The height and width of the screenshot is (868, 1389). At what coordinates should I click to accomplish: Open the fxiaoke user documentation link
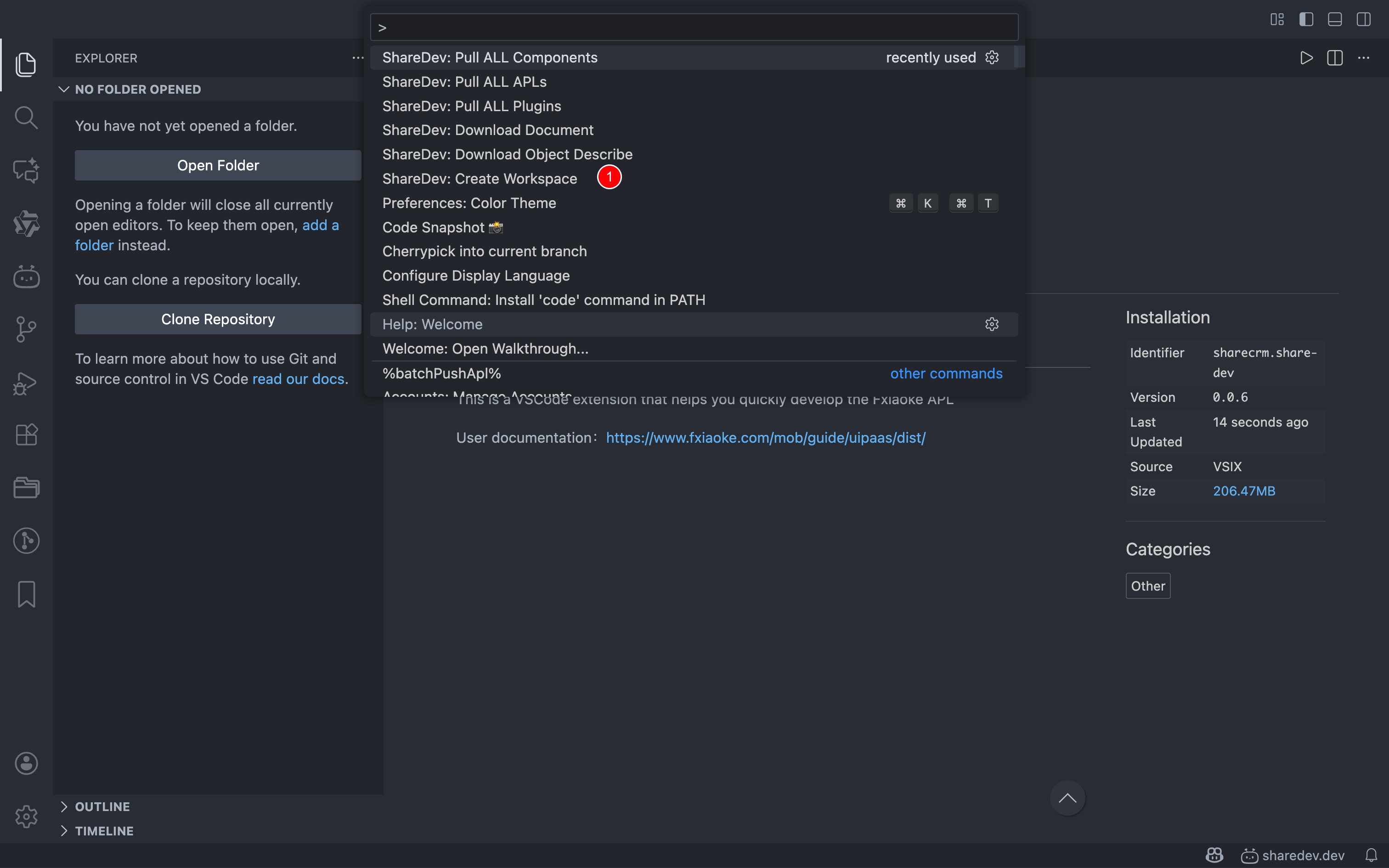(x=765, y=438)
